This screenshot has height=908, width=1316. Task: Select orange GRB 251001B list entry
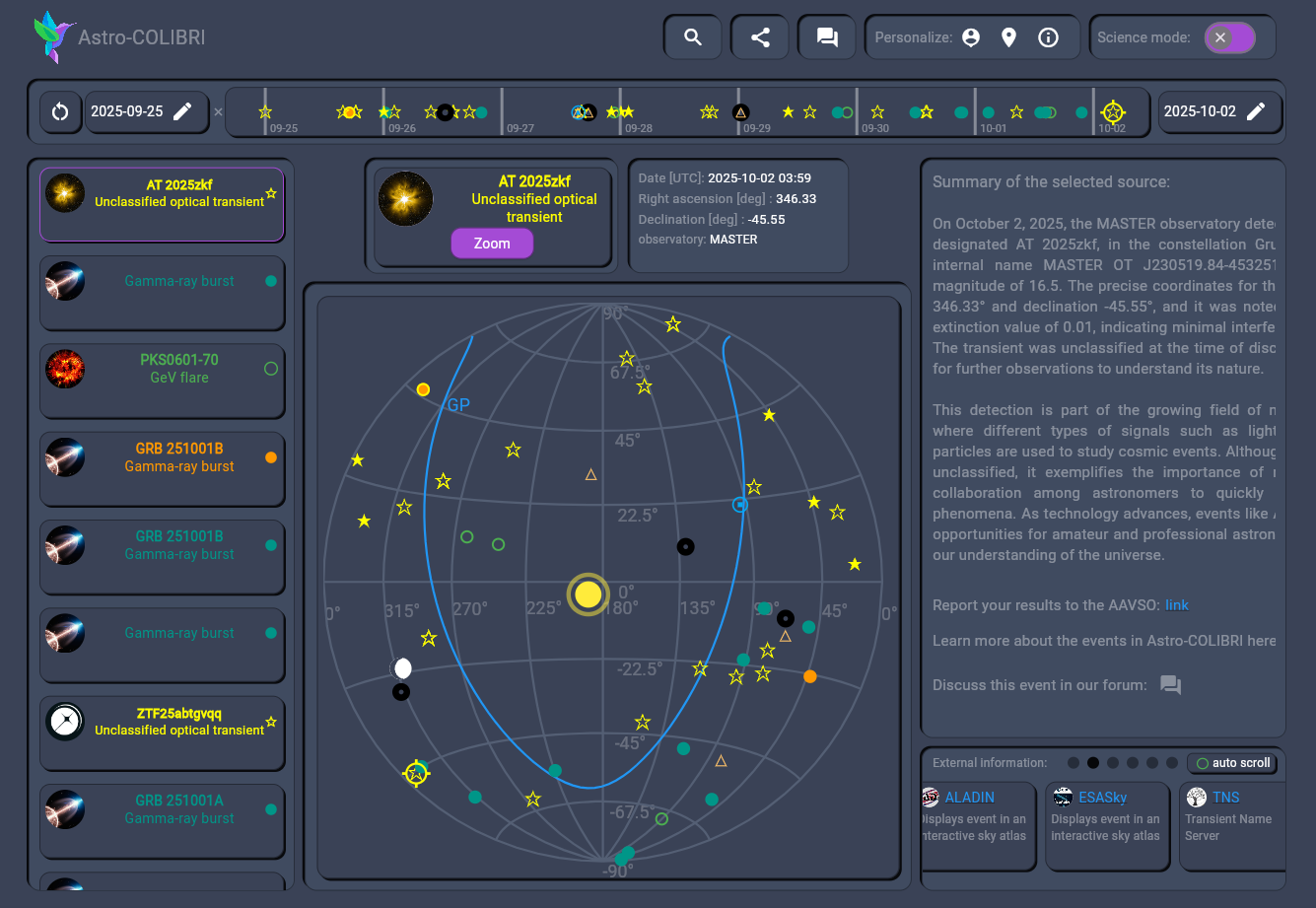(162, 467)
